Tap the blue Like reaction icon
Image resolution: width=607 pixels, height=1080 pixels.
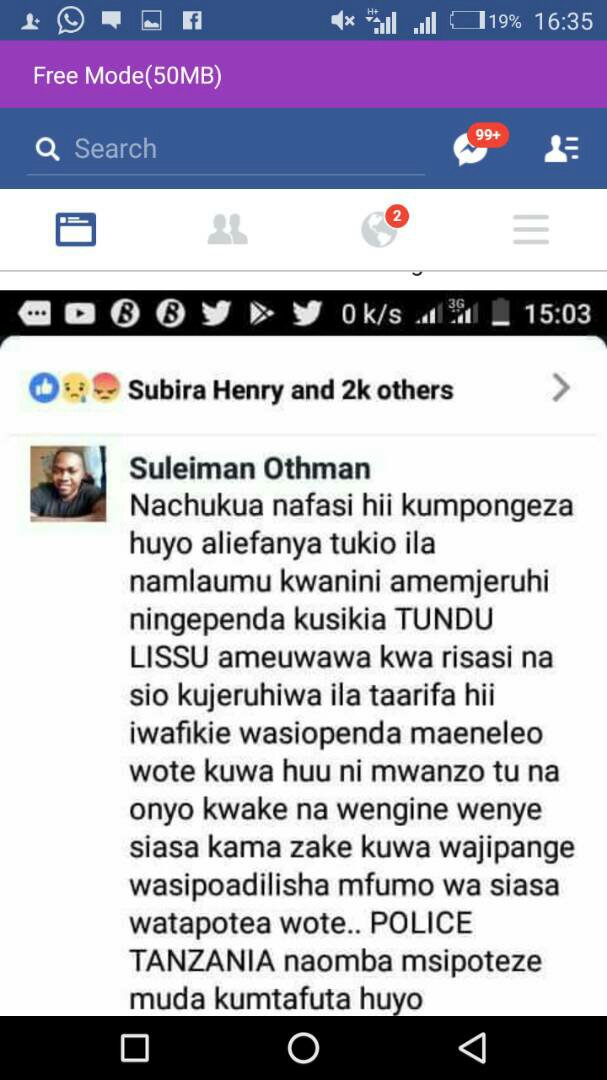coord(43,388)
